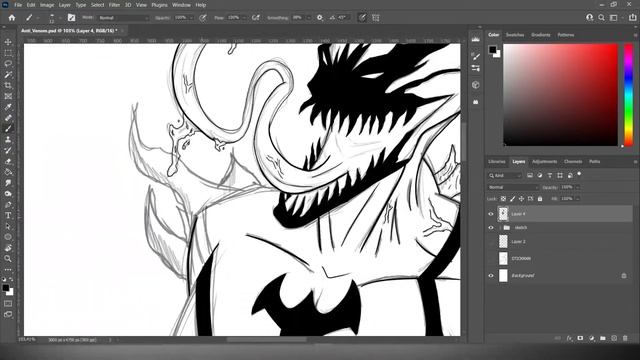
Task: Toggle lock transparent pixels
Action: click(503, 199)
